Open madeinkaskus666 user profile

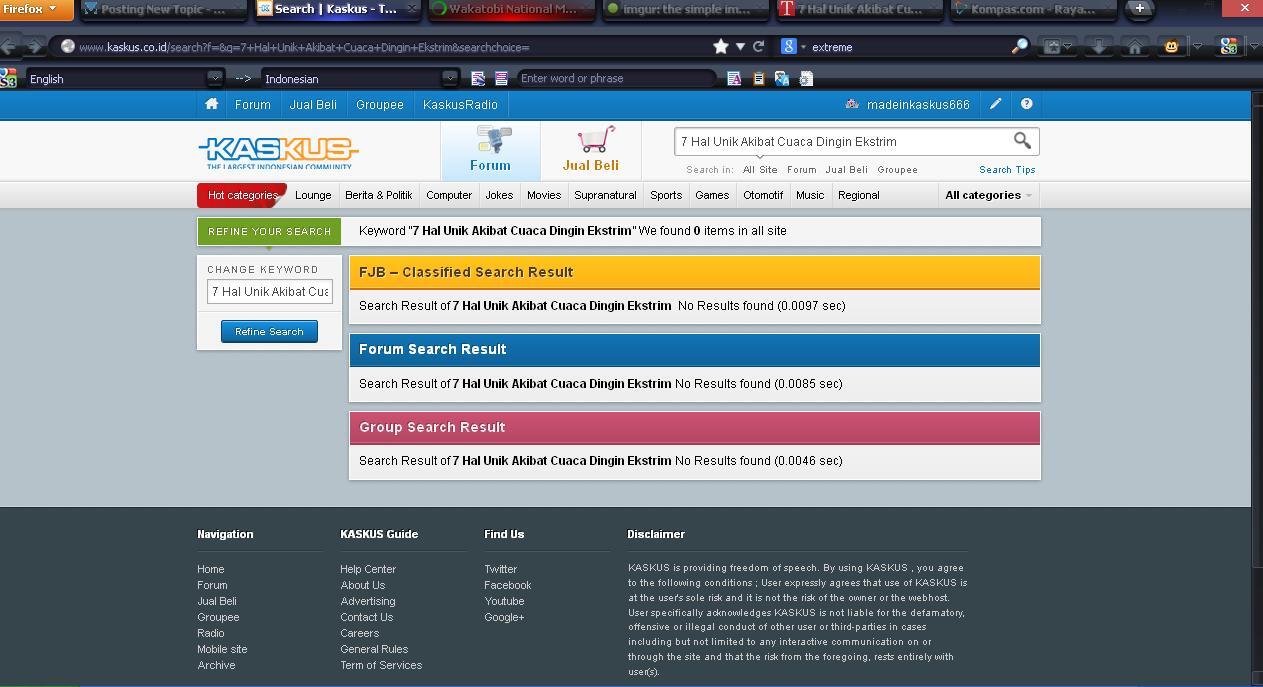point(918,104)
